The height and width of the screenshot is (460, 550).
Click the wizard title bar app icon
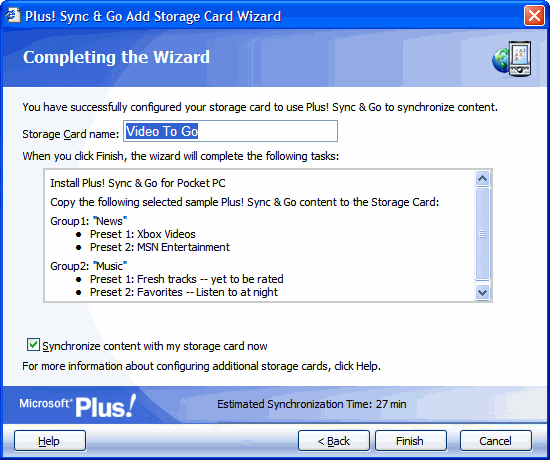(x=13, y=16)
